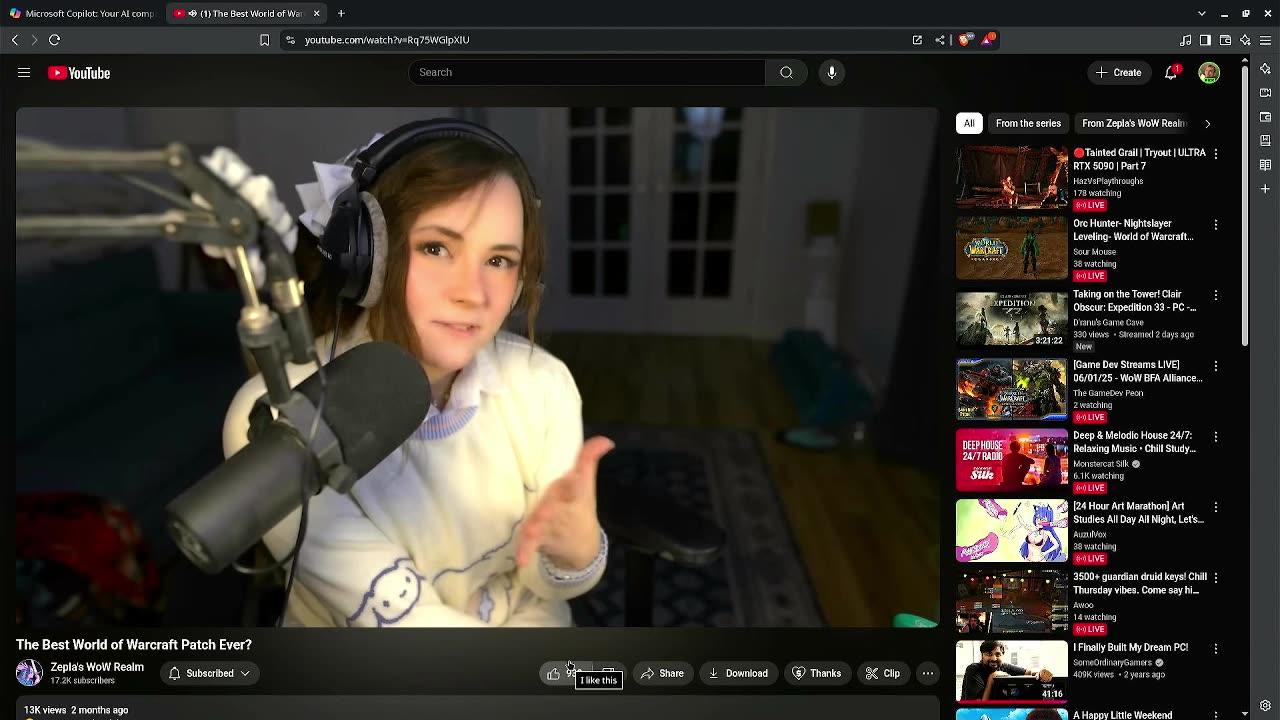The image size is (1280, 720).
Task: Open options for Deep & Melodic House video
Action: 1216,437
